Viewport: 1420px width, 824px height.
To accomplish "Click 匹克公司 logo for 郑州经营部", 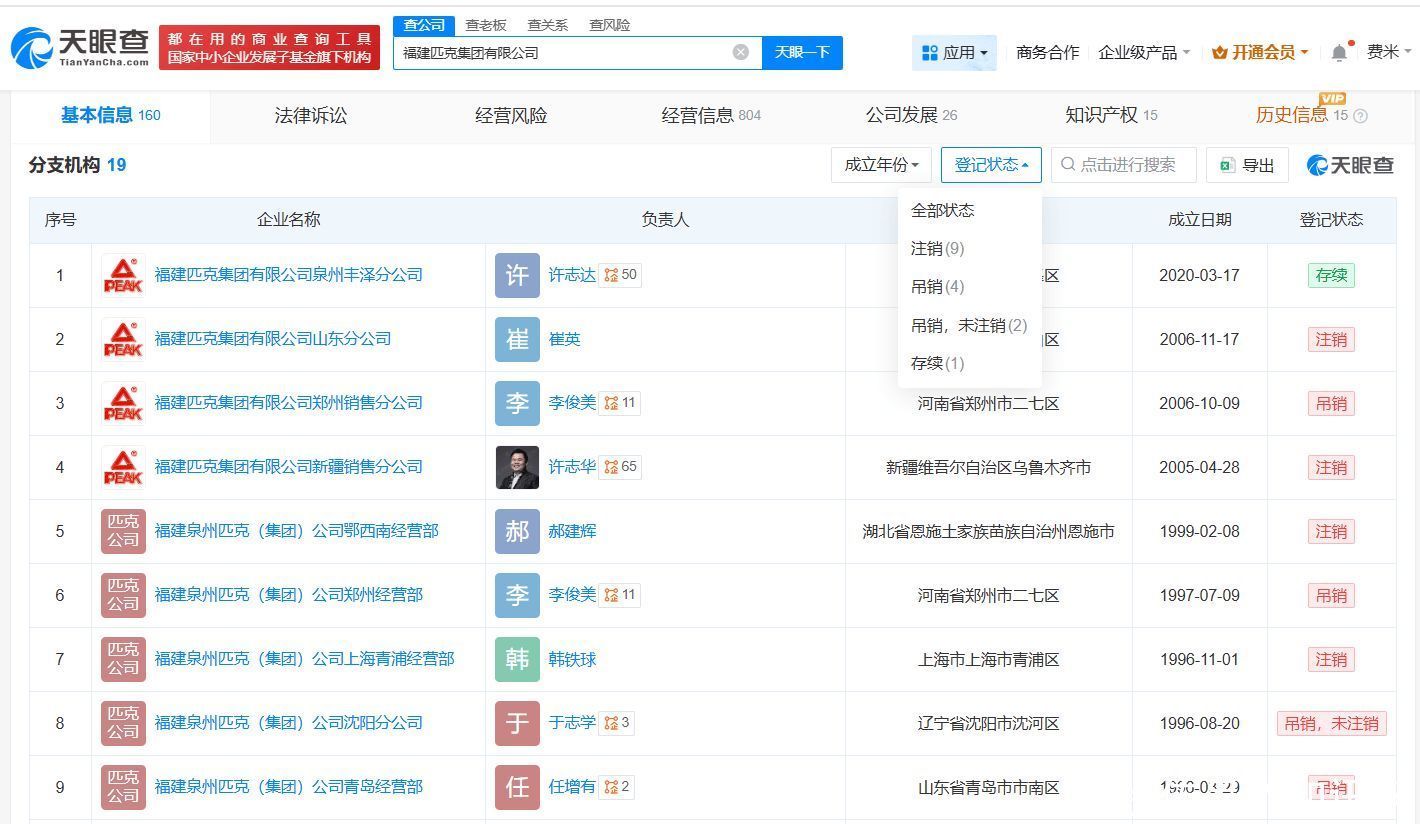I will coord(123,595).
